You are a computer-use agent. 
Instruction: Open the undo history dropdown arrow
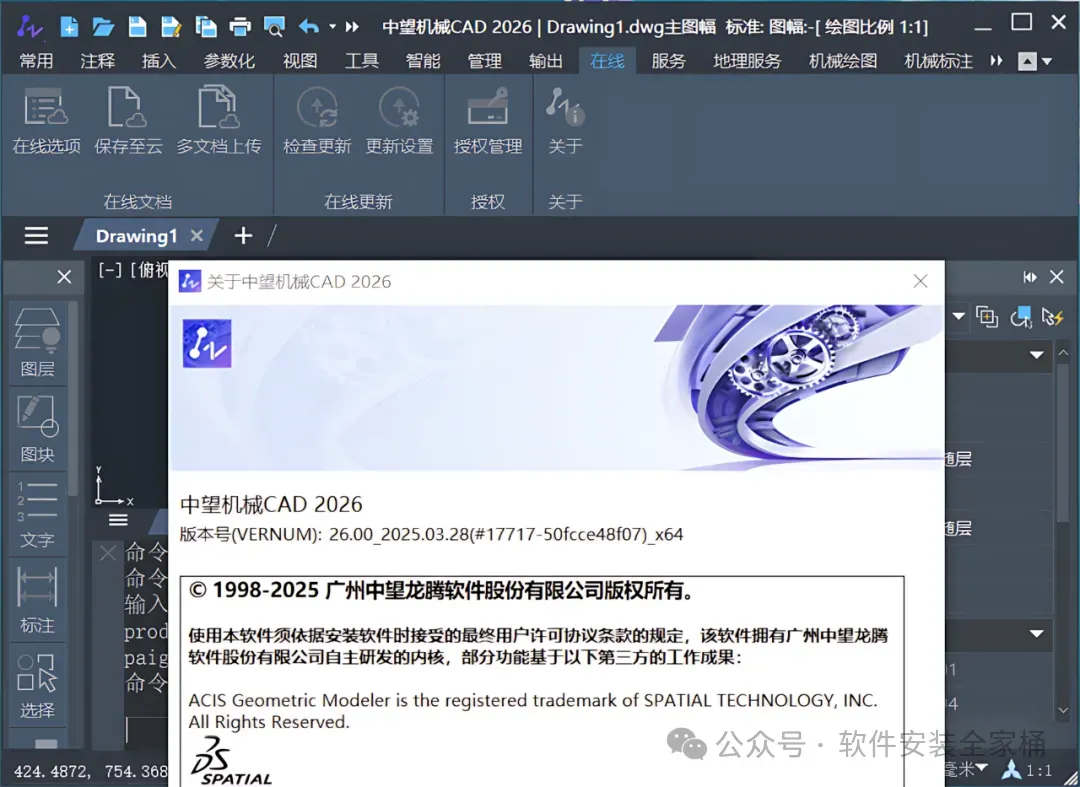tap(332, 27)
